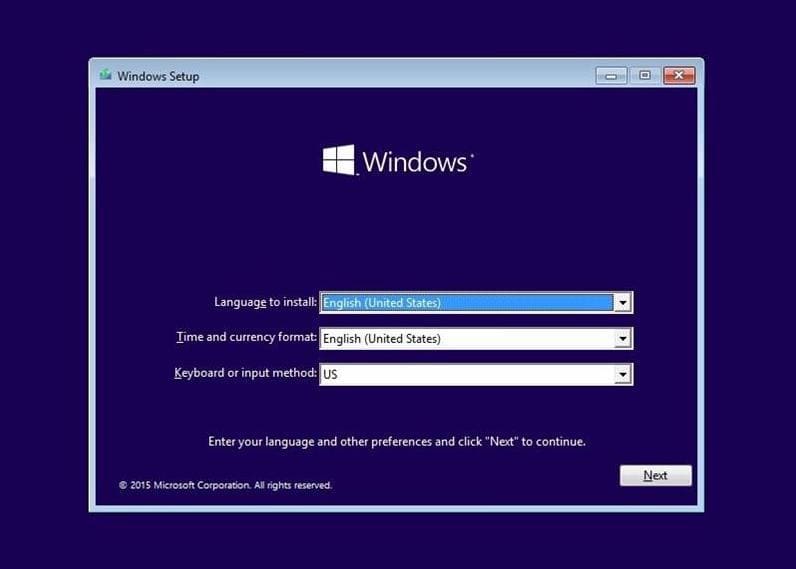This screenshot has width=796, height=569.
Task: Open the Time and currency format arrow
Action: pyautogui.click(x=623, y=339)
